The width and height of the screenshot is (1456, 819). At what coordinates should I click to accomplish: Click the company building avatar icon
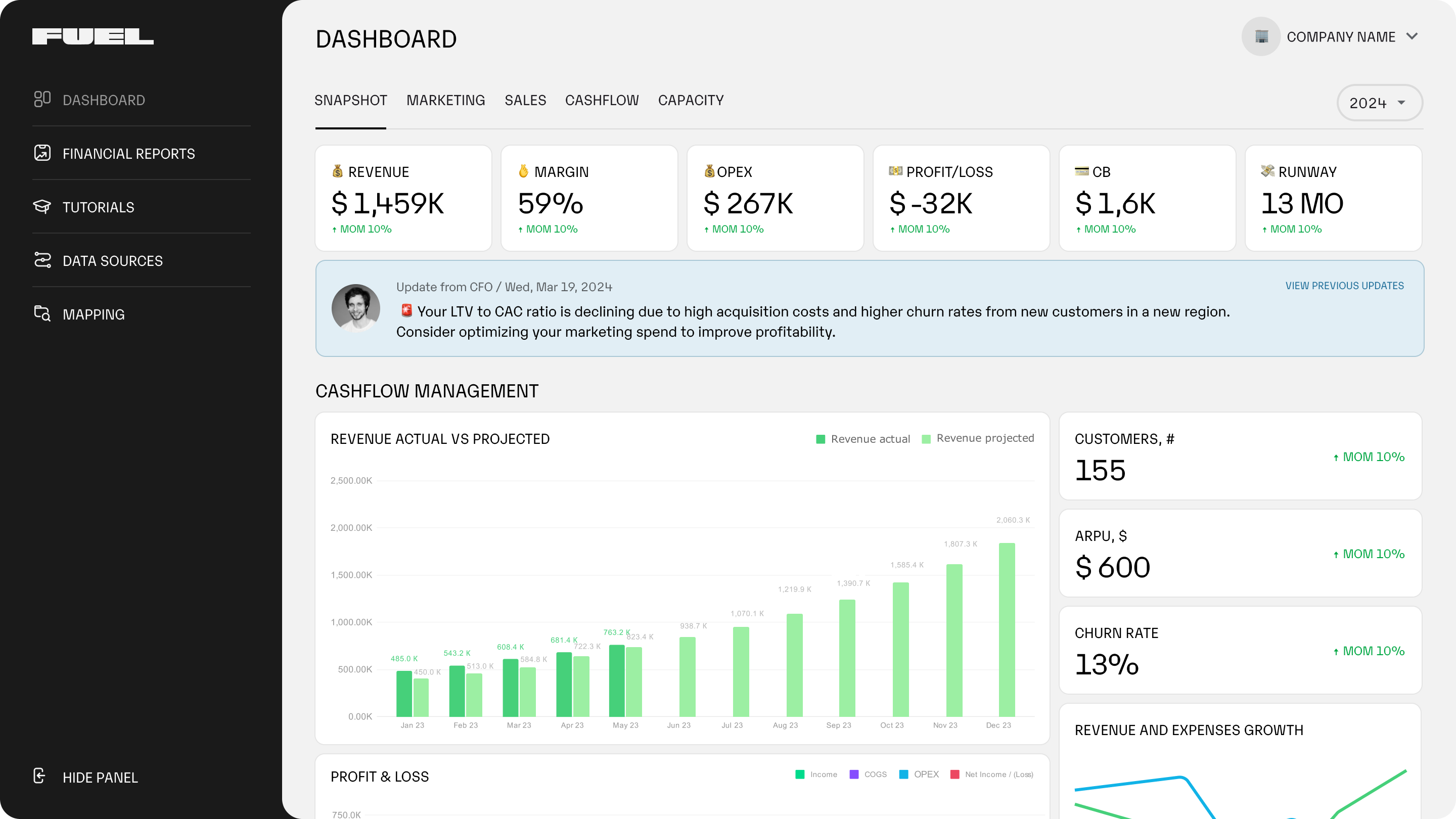tap(1260, 37)
